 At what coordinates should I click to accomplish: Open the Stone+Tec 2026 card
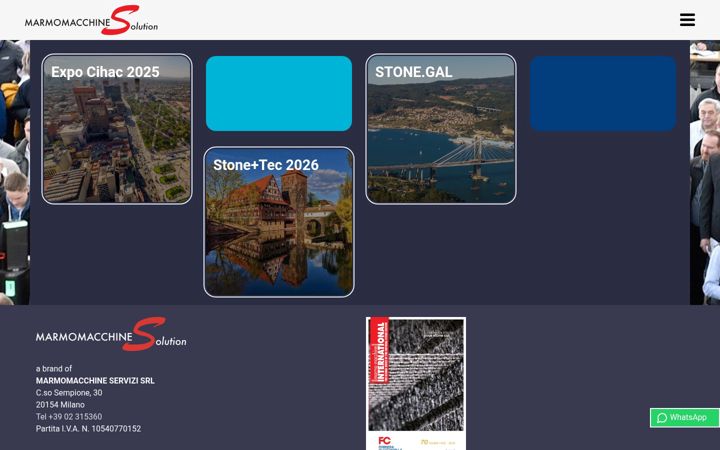pyautogui.click(x=279, y=222)
